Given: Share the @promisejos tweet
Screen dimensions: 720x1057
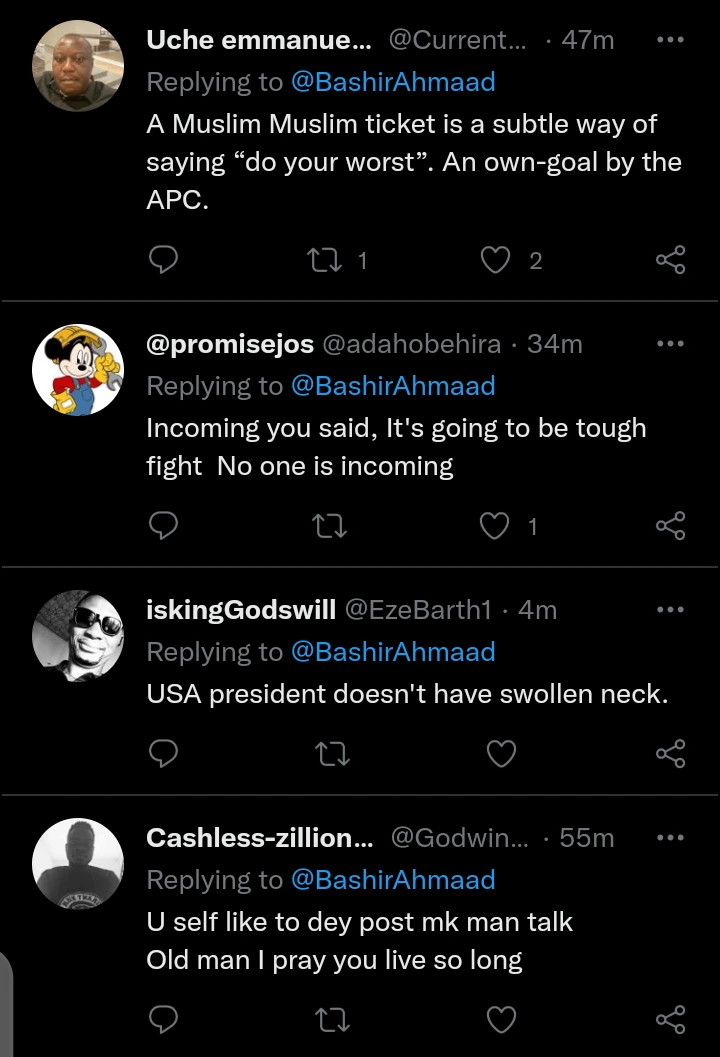Looking at the screenshot, I should [x=670, y=526].
